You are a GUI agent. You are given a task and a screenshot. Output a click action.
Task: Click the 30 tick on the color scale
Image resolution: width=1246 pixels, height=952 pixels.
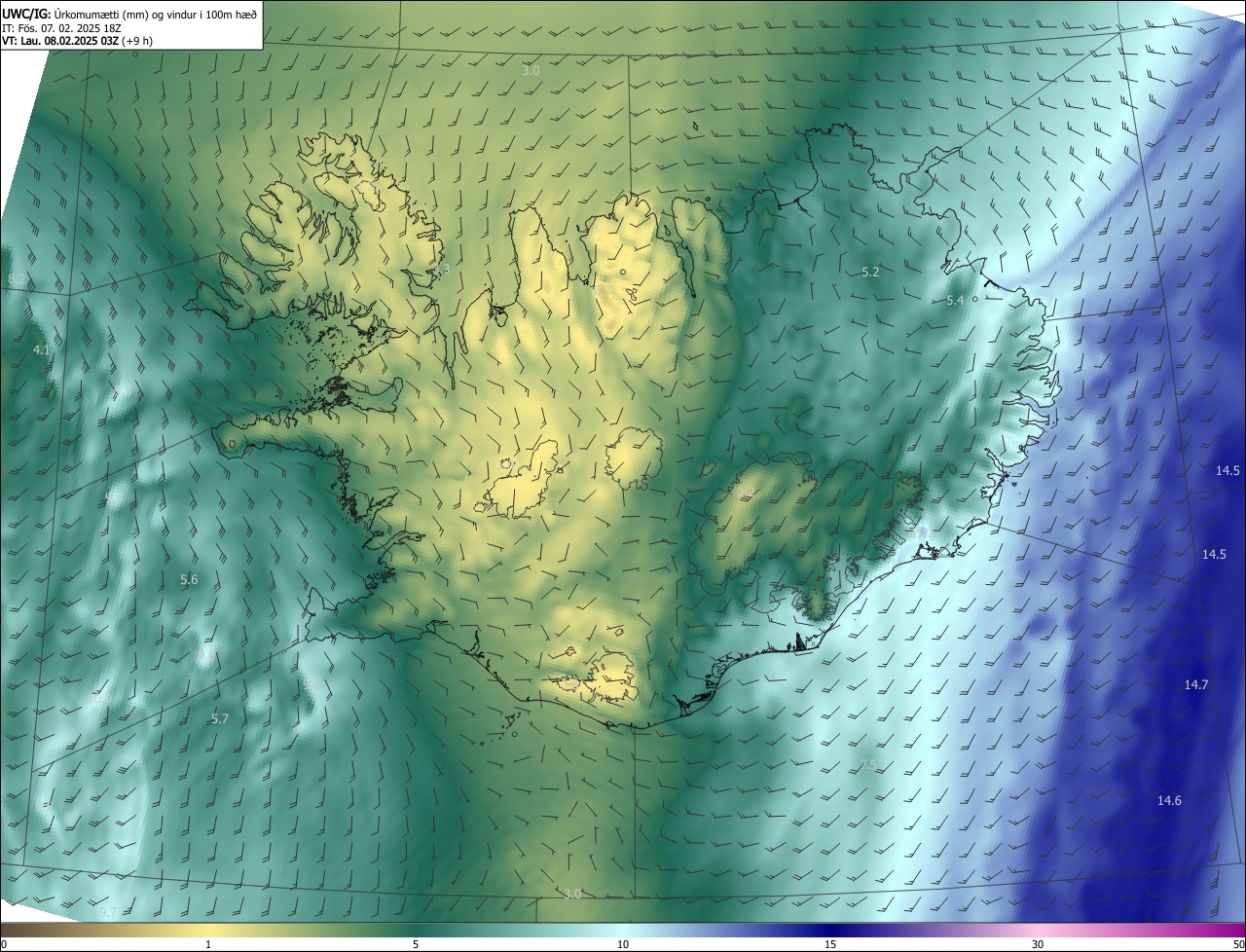pos(1038,944)
